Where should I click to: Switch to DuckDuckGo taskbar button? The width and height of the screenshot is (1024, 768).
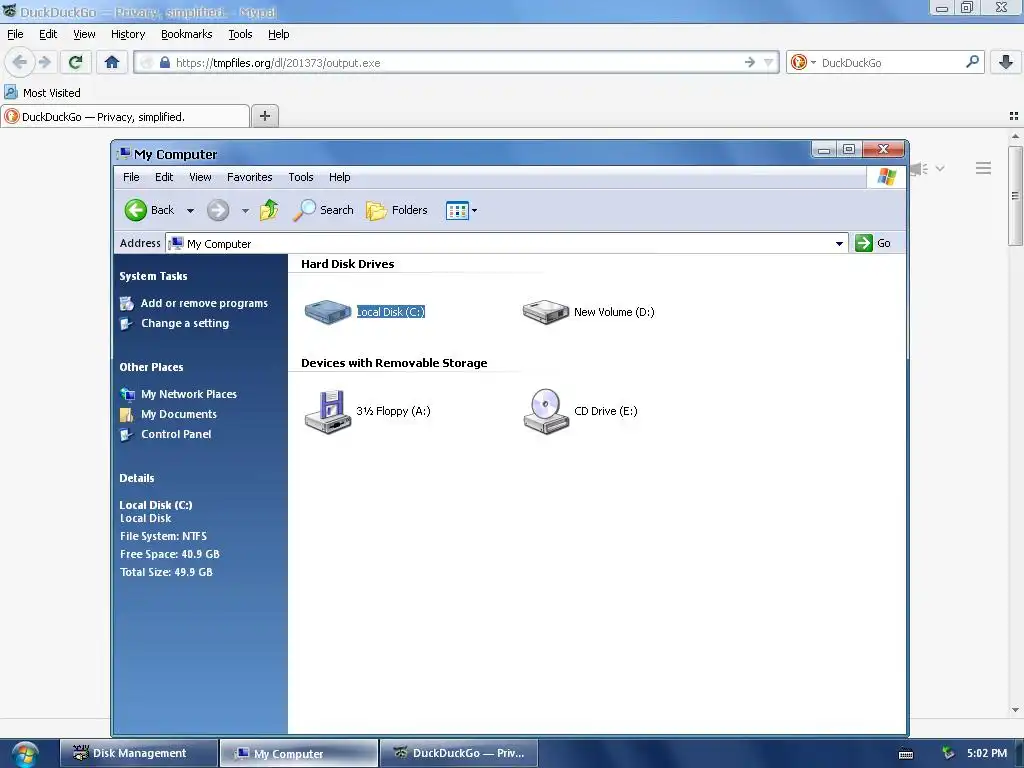pyautogui.click(x=458, y=754)
